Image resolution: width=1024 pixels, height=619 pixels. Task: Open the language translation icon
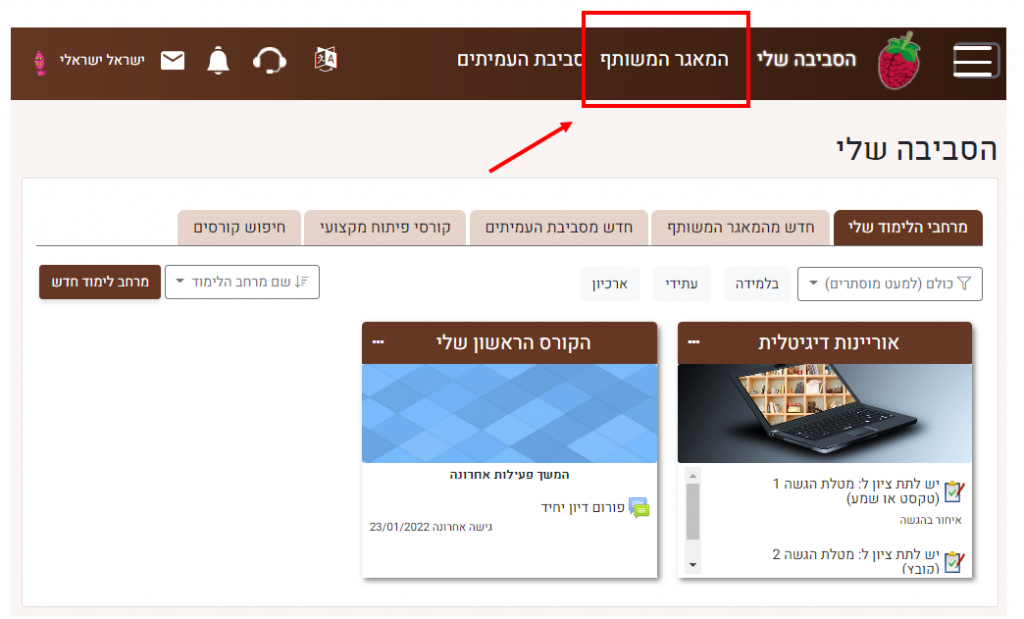click(326, 60)
